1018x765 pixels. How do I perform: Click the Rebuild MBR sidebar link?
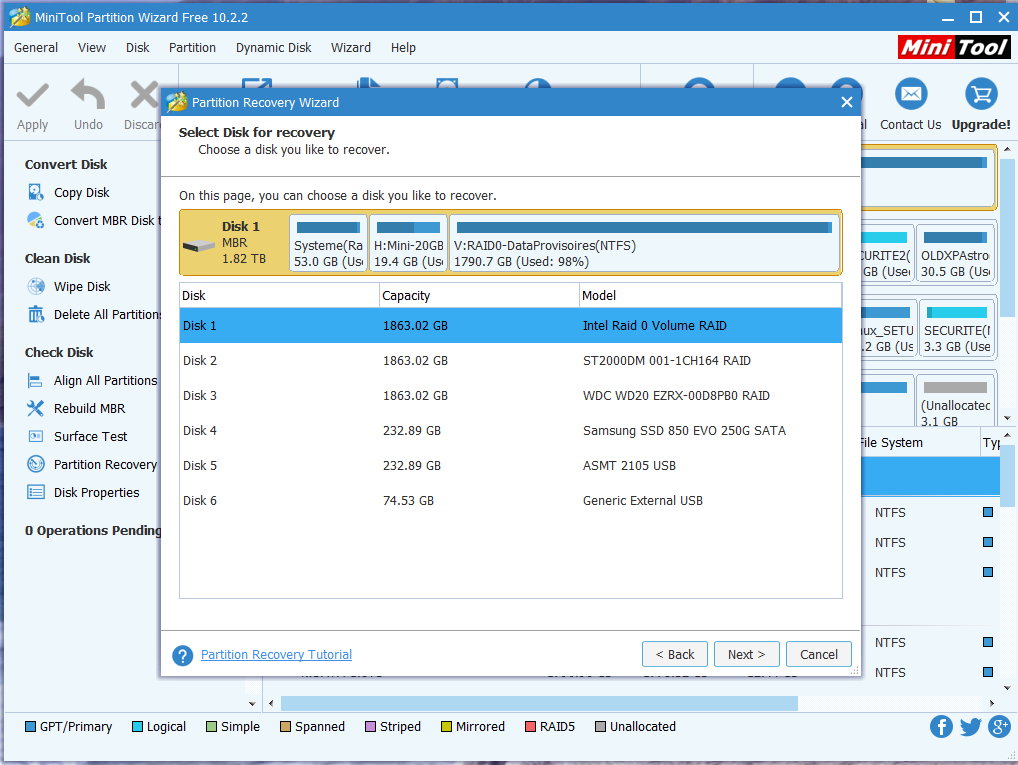90,408
